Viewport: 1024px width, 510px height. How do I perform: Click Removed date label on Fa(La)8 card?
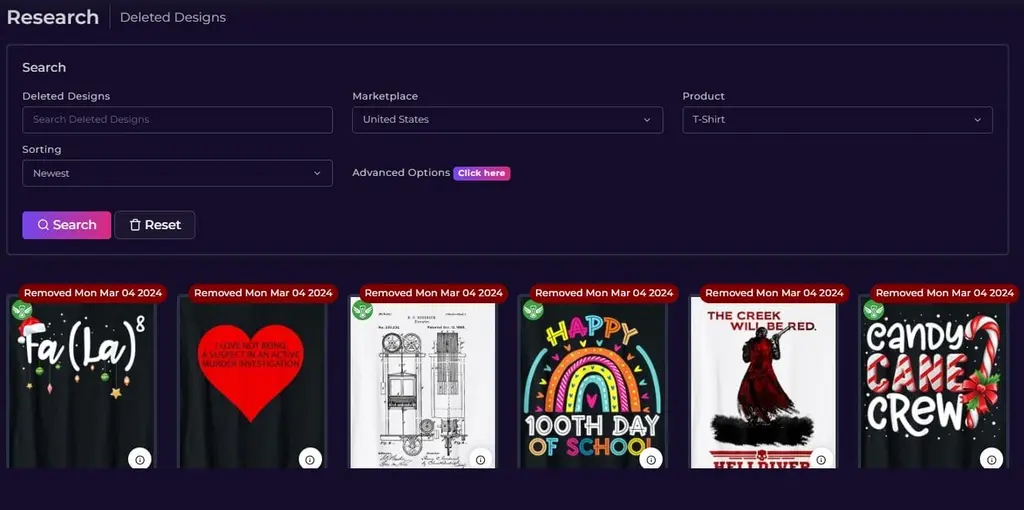[x=93, y=293]
